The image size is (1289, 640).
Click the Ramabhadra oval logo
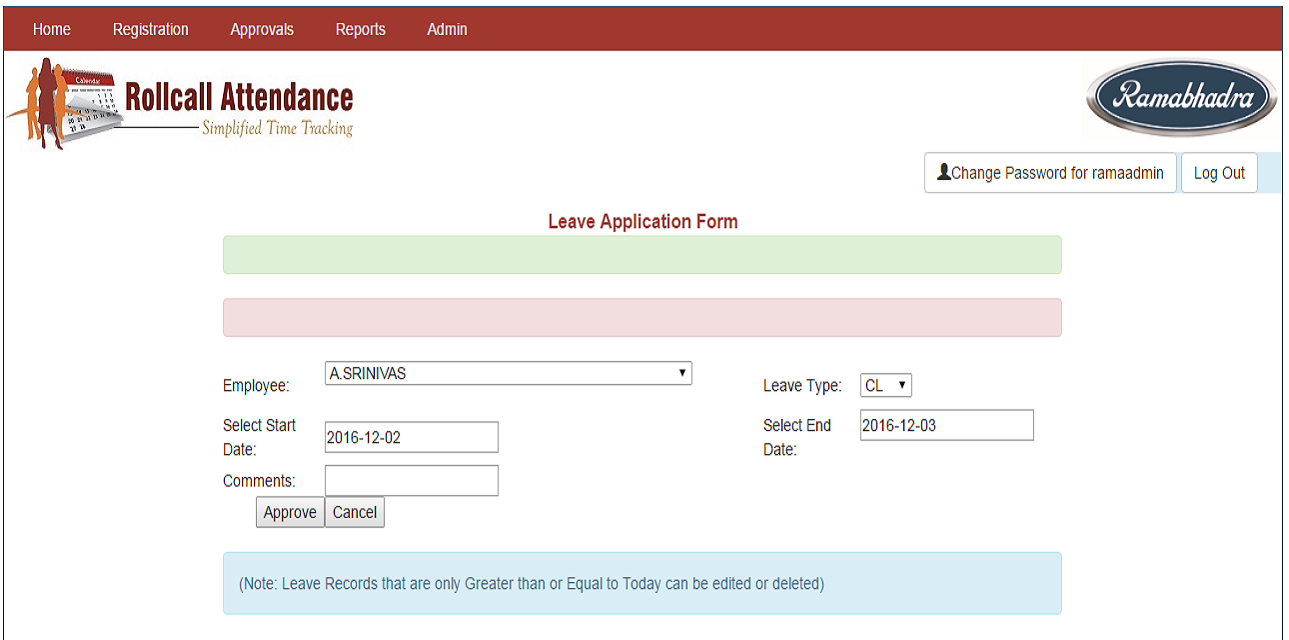point(1181,98)
